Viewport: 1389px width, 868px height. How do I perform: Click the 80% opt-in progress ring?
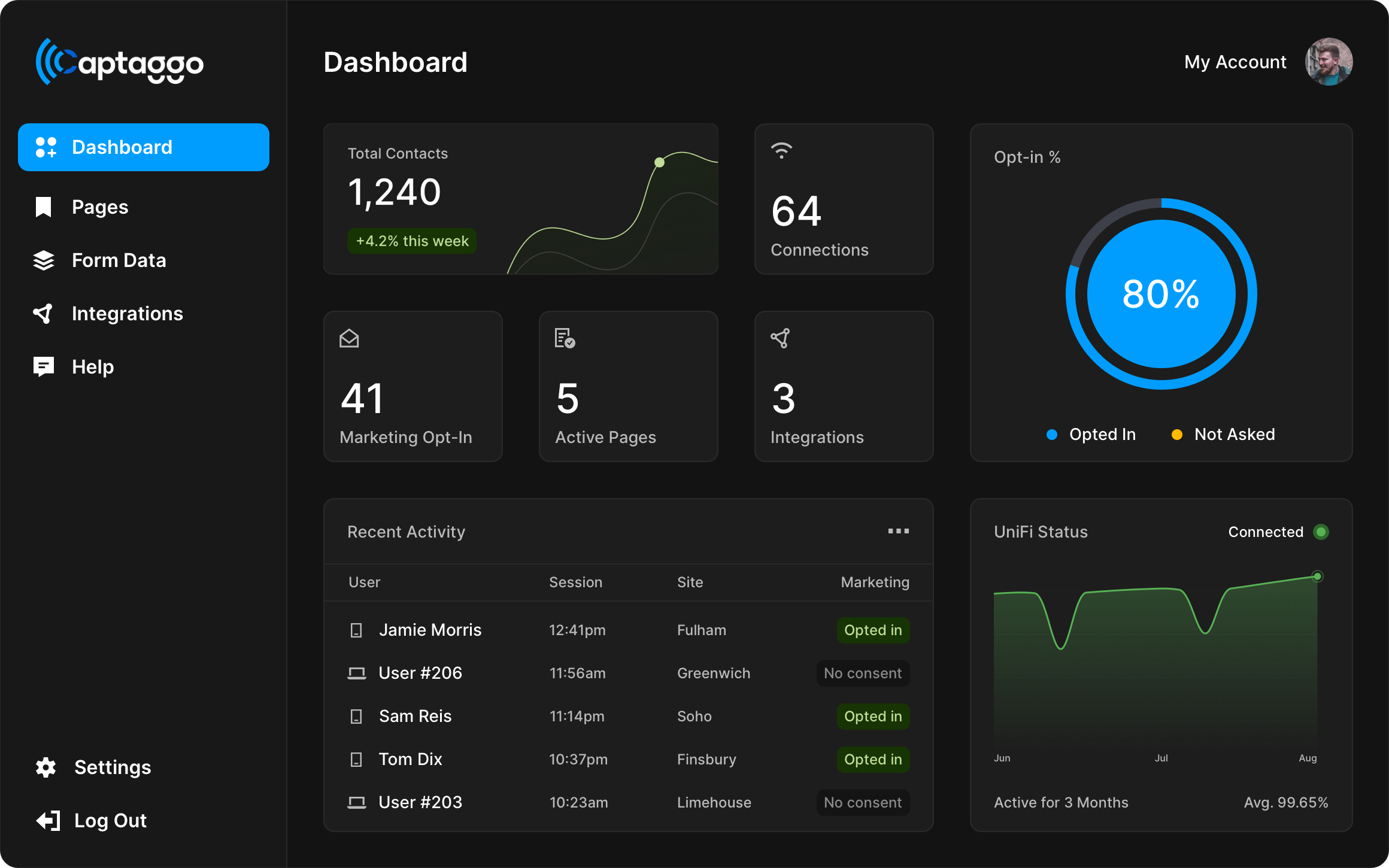[x=1161, y=294]
